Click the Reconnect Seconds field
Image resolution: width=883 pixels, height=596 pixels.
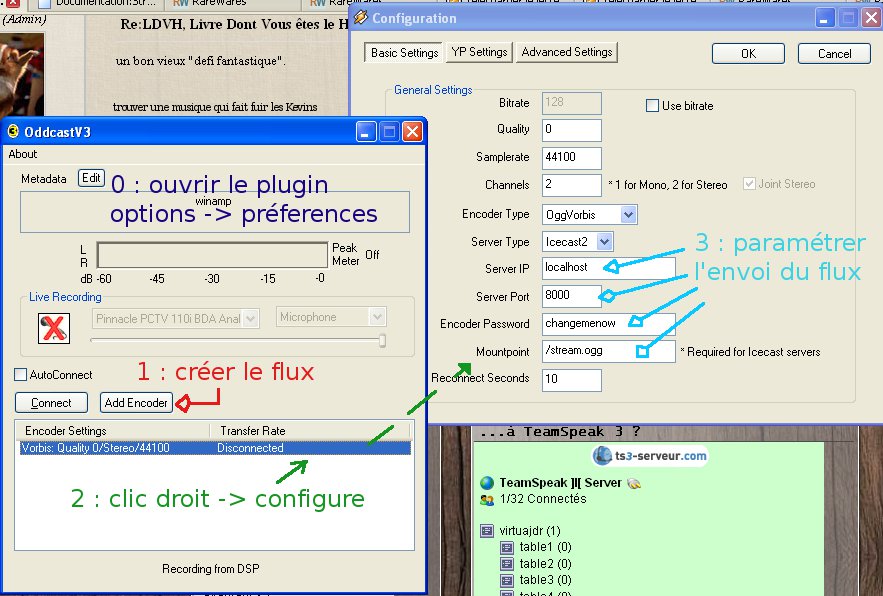572,380
